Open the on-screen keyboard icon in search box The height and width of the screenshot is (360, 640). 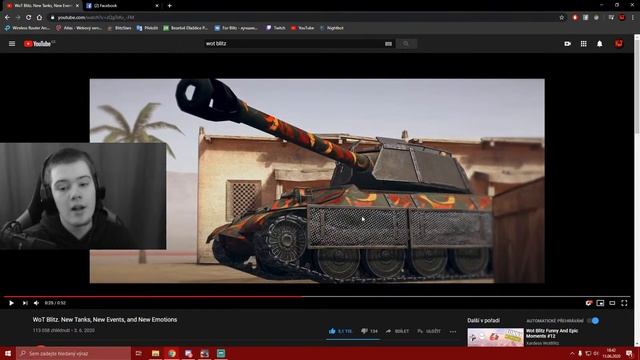pos(388,44)
